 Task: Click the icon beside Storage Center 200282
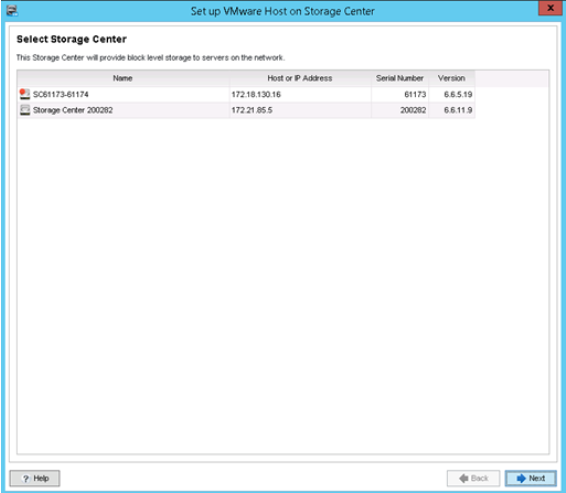point(25,110)
